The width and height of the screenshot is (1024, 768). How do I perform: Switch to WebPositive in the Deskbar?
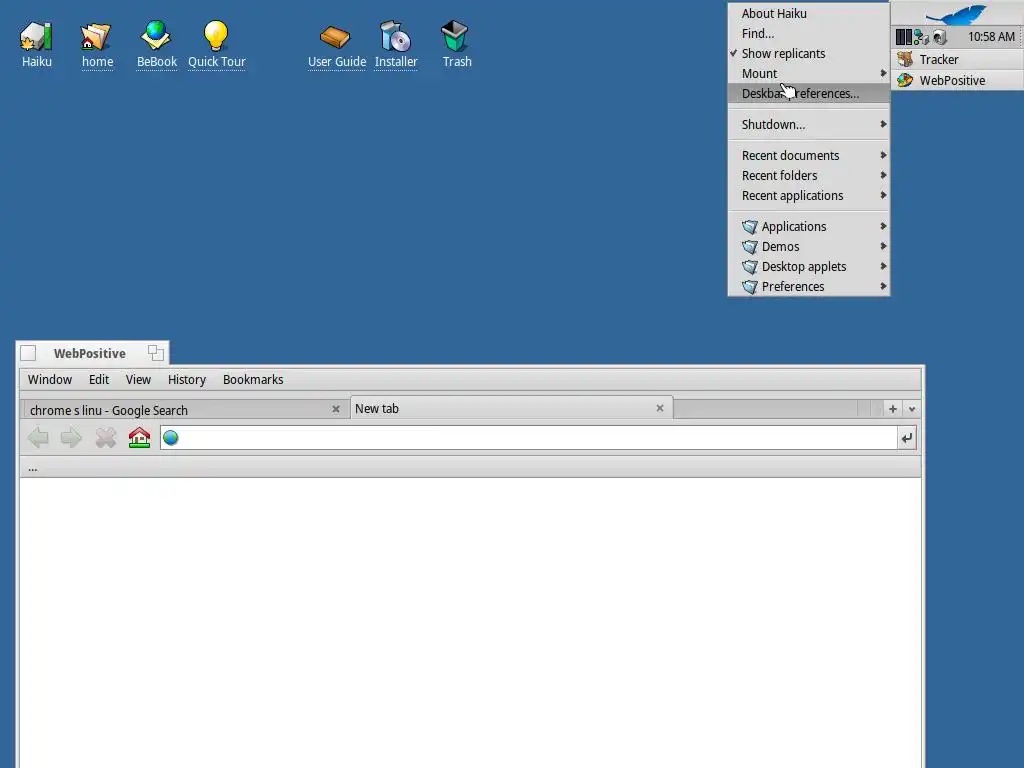point(957,80)
